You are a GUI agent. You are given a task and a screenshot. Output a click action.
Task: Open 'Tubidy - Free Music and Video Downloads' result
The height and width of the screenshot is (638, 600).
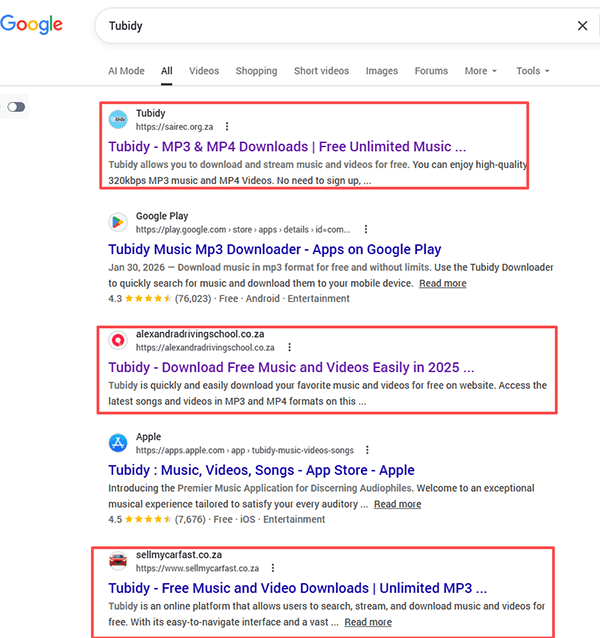tap(297, 588)
